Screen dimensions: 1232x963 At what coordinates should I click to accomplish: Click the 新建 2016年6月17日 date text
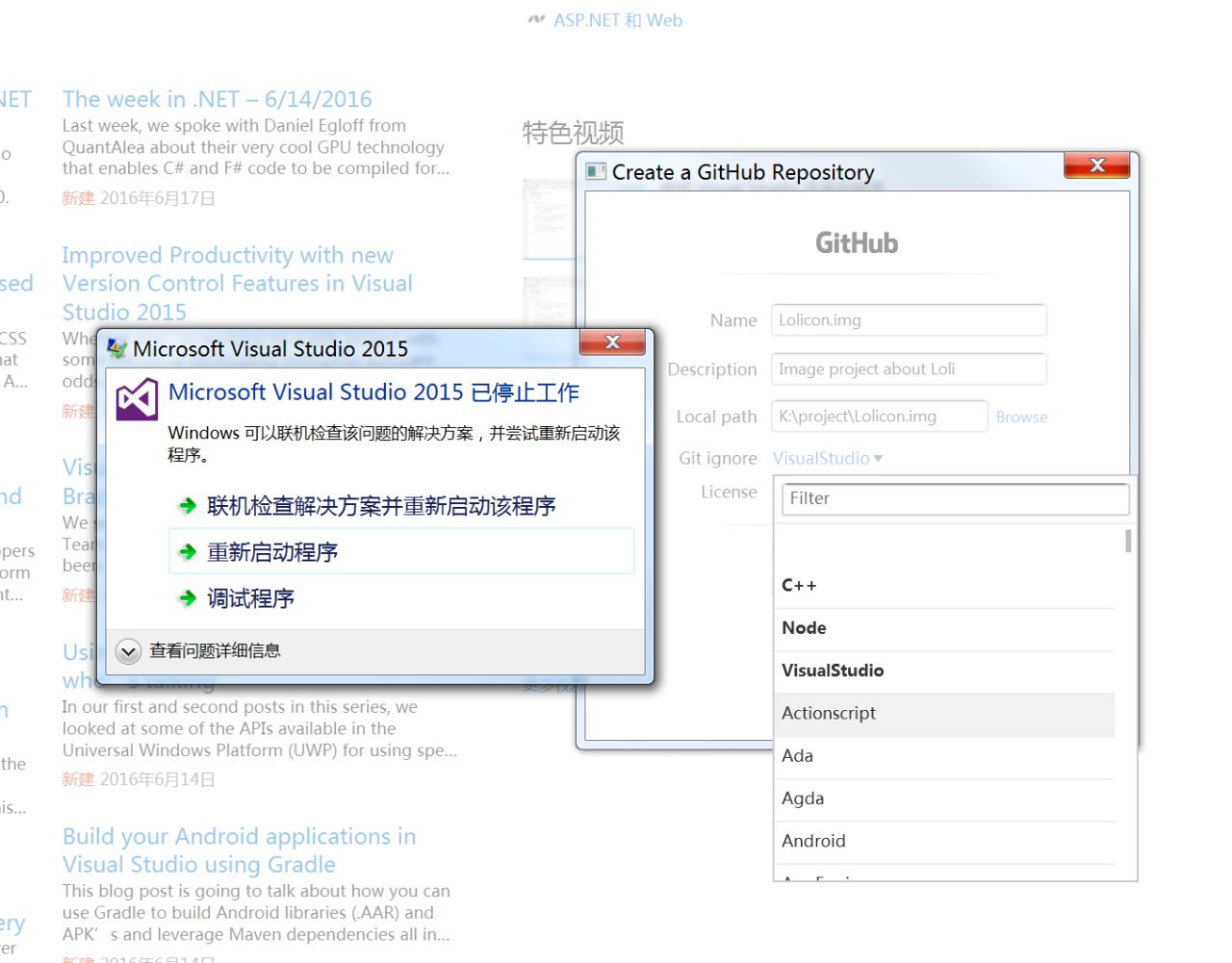coord(139,198)
